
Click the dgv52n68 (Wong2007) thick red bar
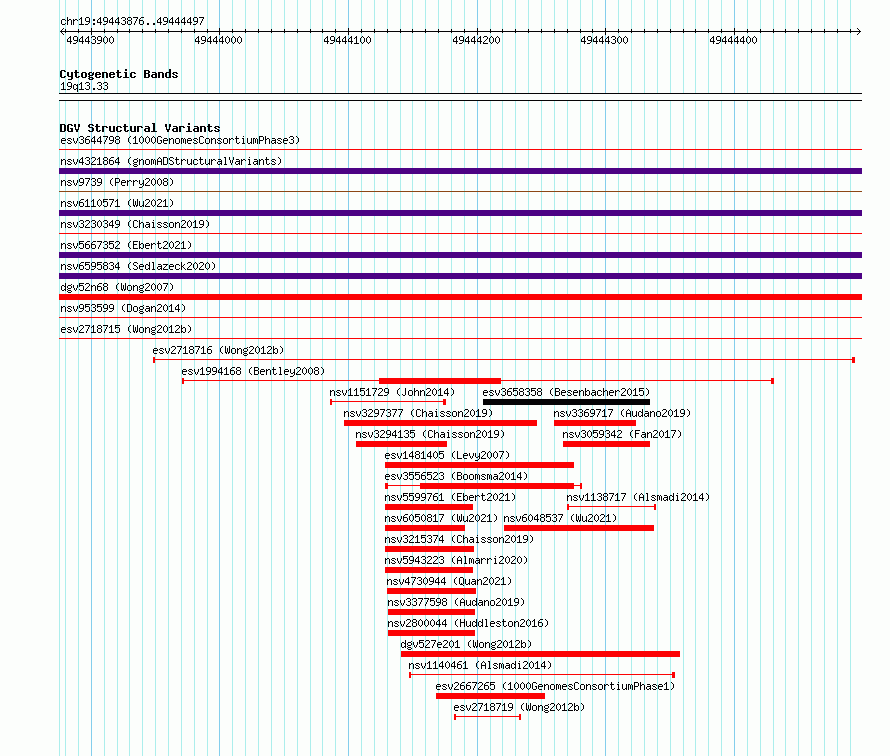click(x=460, y=297)
